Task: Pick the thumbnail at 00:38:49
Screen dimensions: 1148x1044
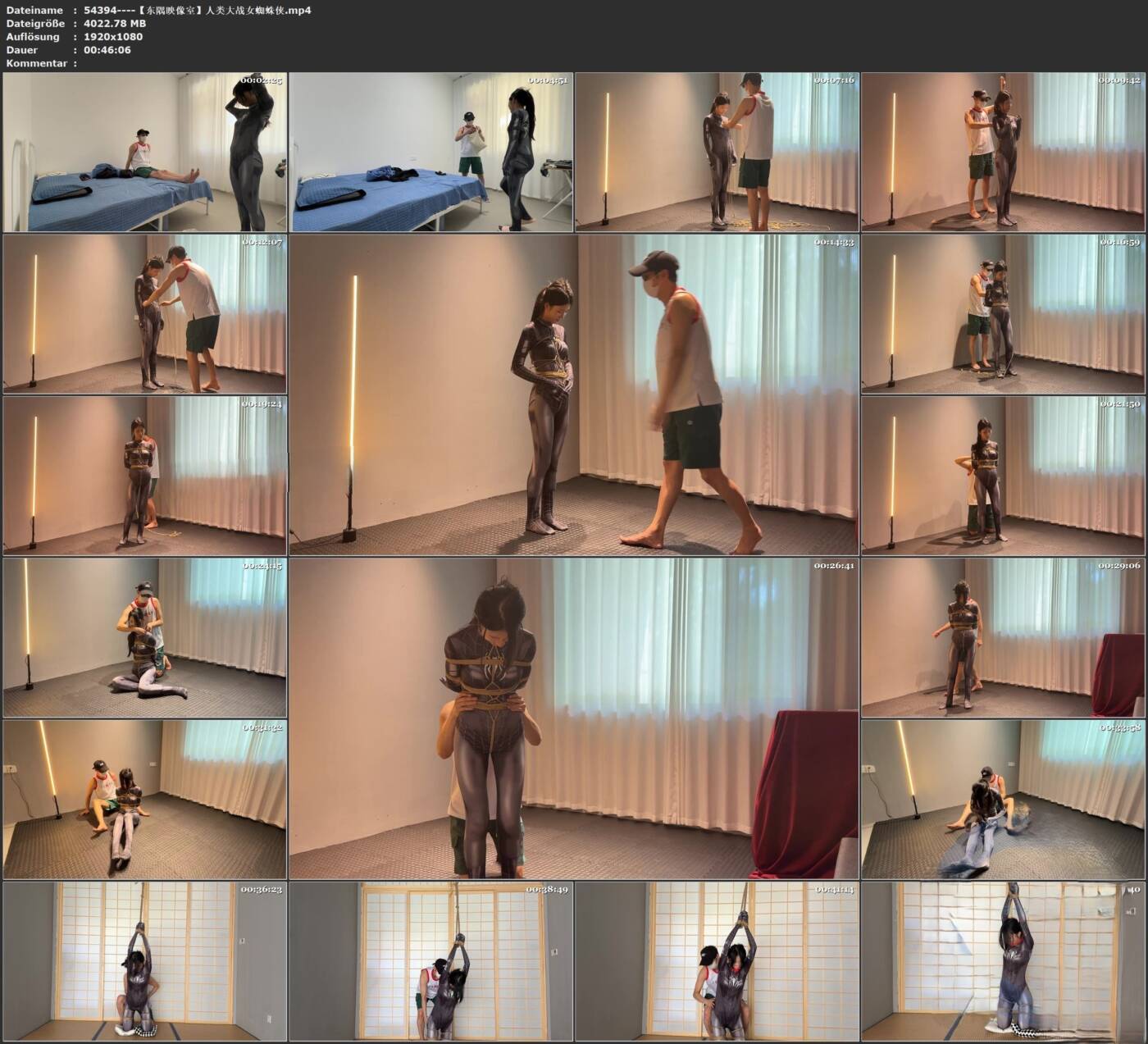Action: tap(430, 961)
